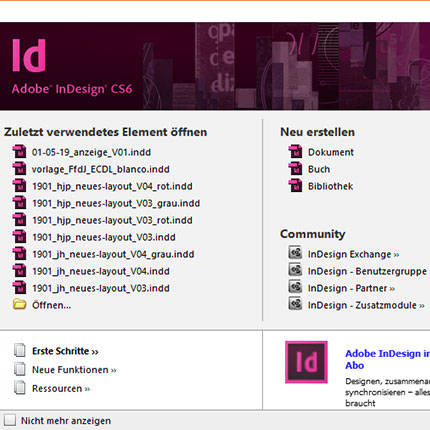Open the Neue Funktionen link
Screen dimensions: 430x430
(74, 370)
